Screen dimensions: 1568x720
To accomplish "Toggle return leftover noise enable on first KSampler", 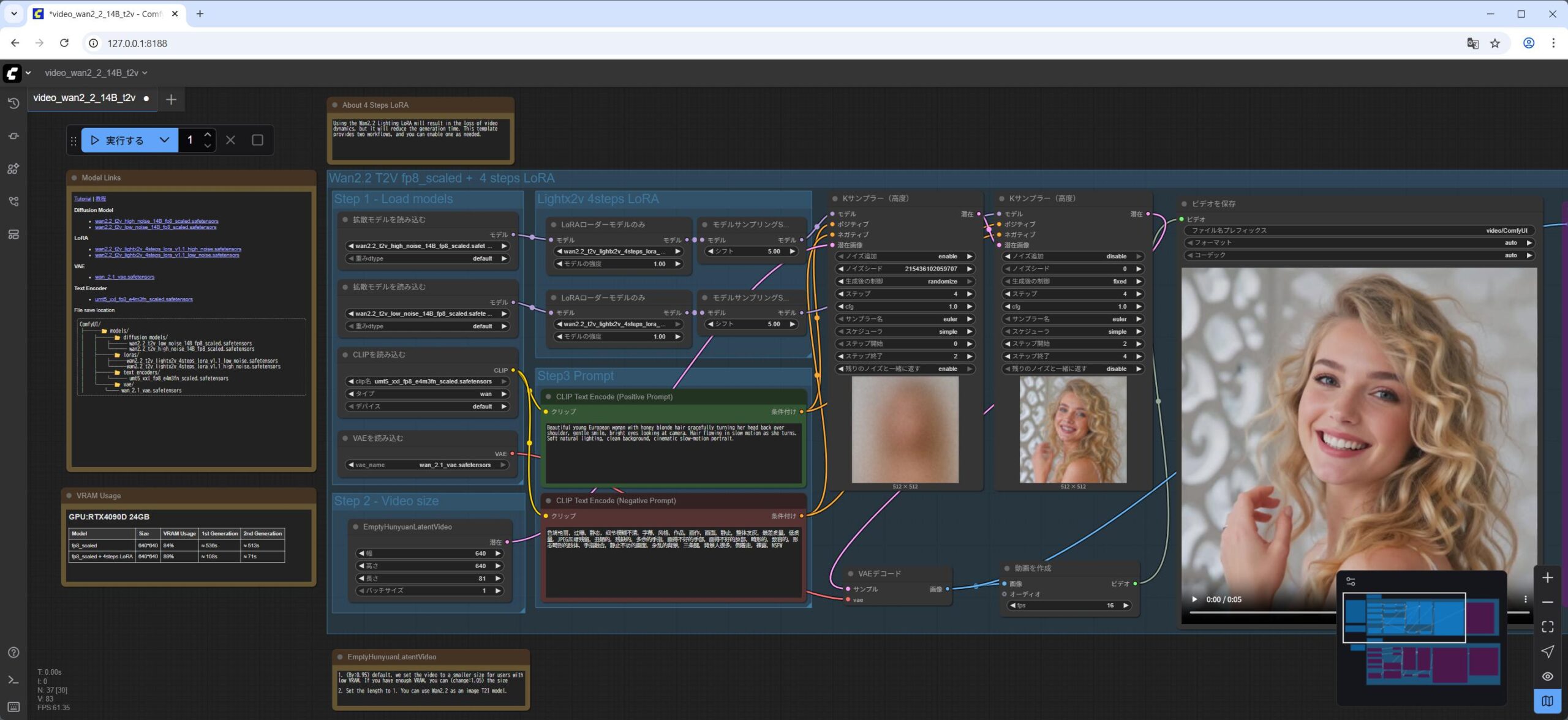I will (x=905, y=369).
